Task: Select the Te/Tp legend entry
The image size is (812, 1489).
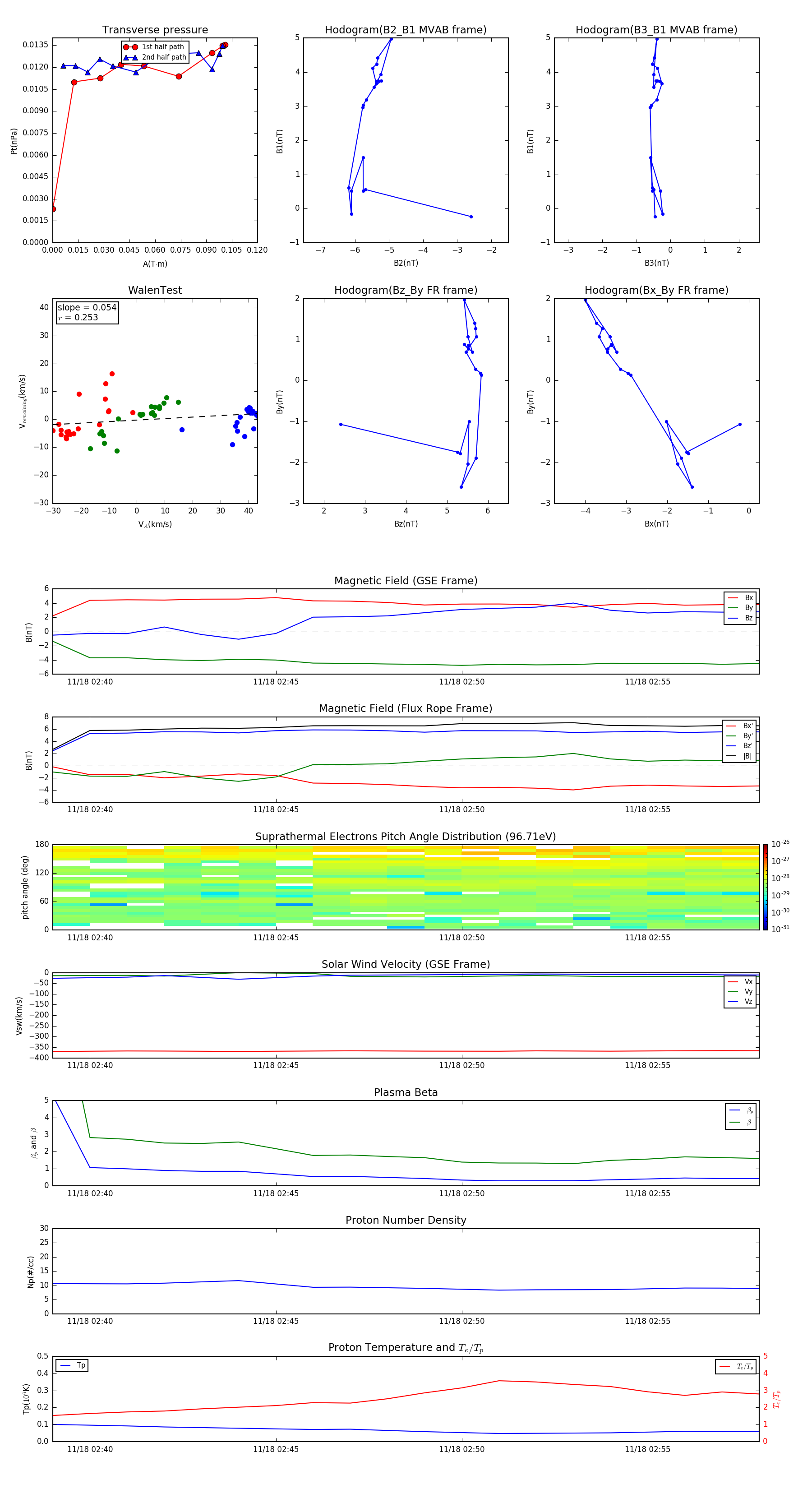Action: click(x=736, y=1366)
